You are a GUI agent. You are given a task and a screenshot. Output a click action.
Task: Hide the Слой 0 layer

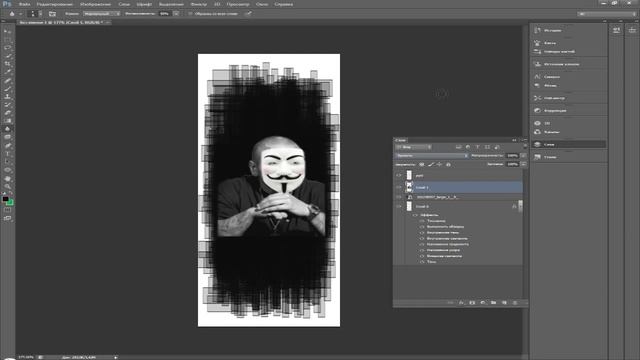click(x=399, y=207)
